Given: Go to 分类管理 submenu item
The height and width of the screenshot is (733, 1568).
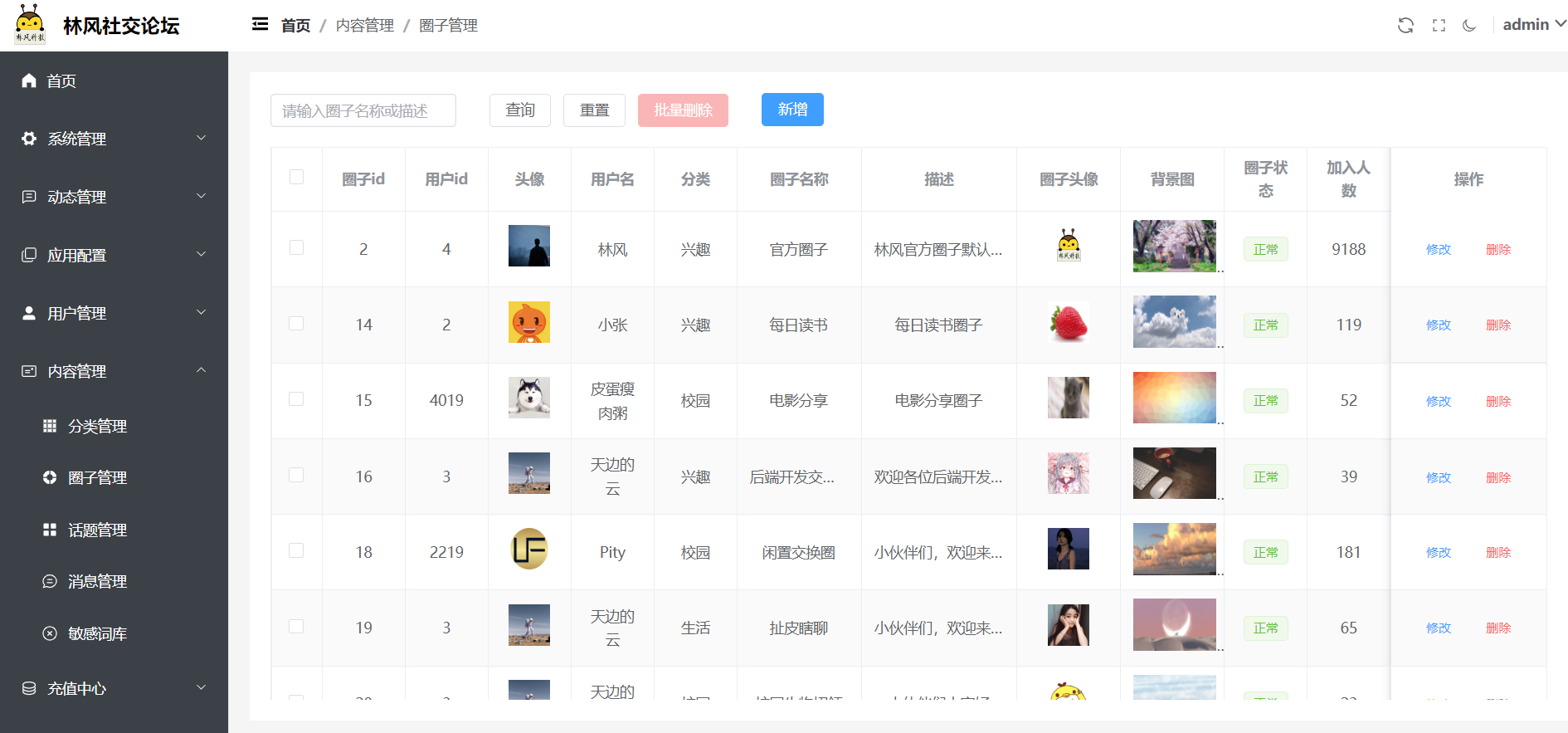Looking at the screenshot, I should click(97, 426).
